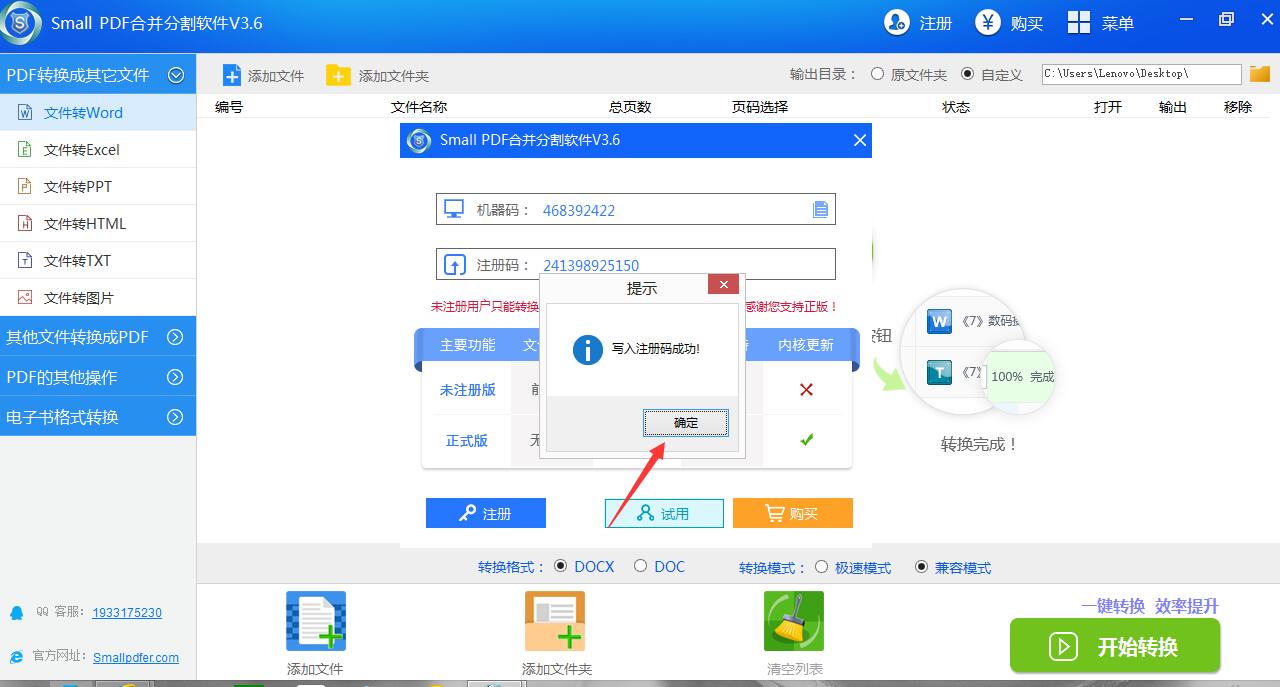This screenshot has width=1280, height=687.
Task: Select 文件转TXT in the sidebar
Action: pyautogui.click(x=98, y=261)
